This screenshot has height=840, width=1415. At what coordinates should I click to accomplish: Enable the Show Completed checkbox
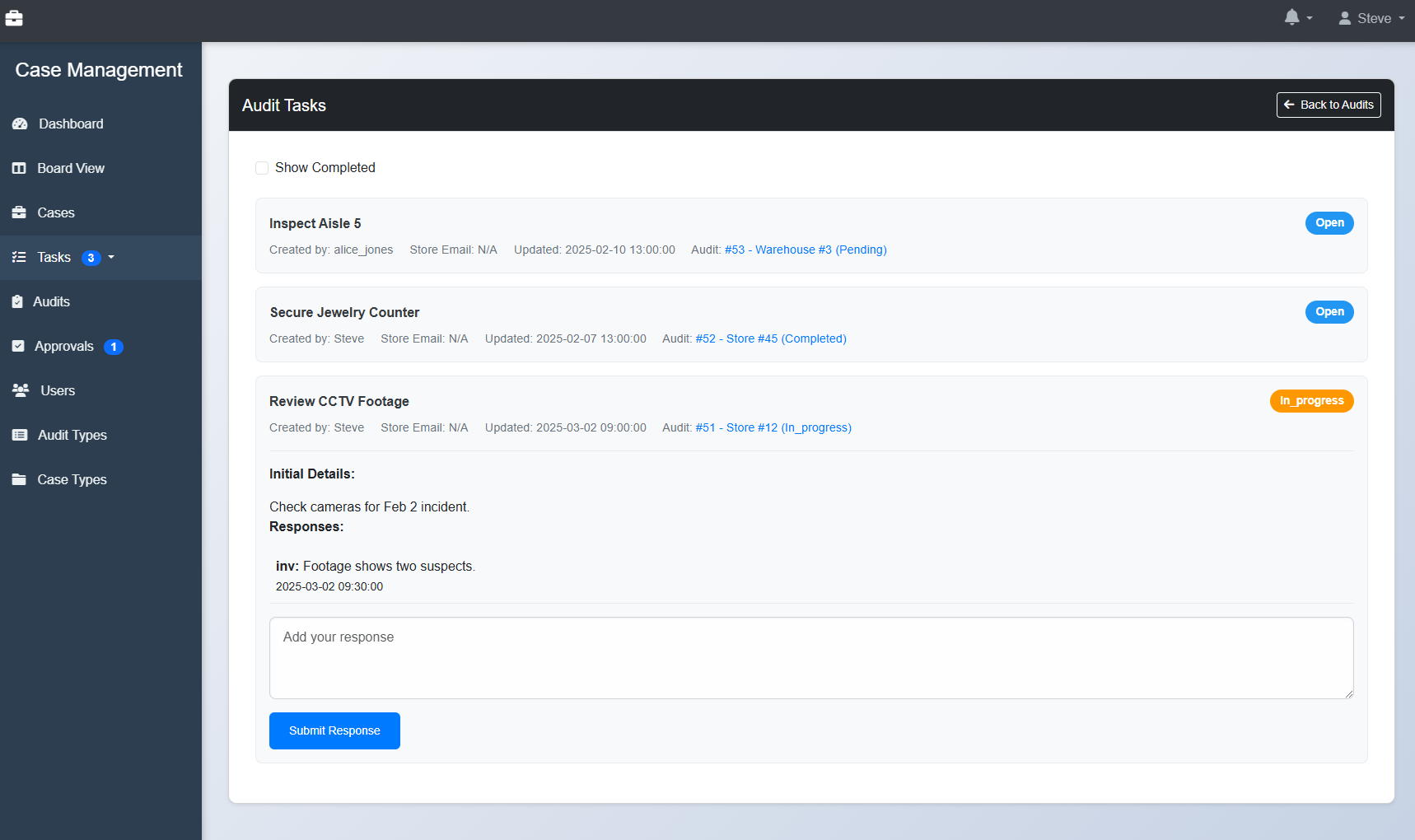(x=262, y=167)
